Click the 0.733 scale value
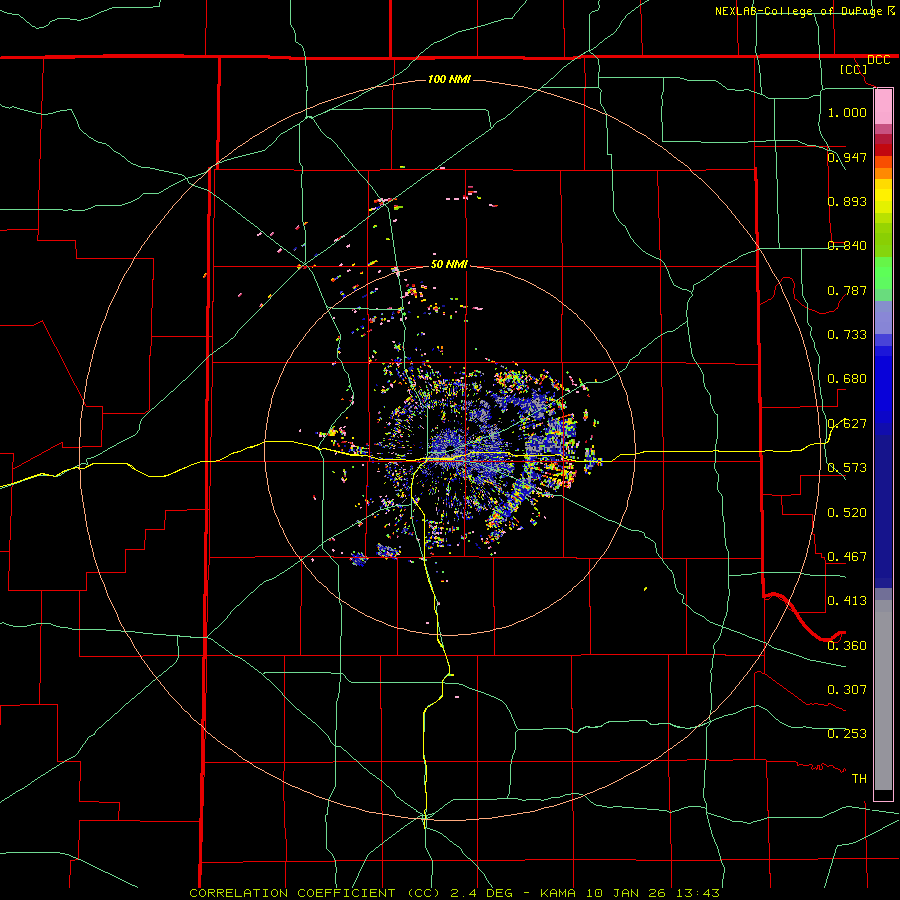 847,335
